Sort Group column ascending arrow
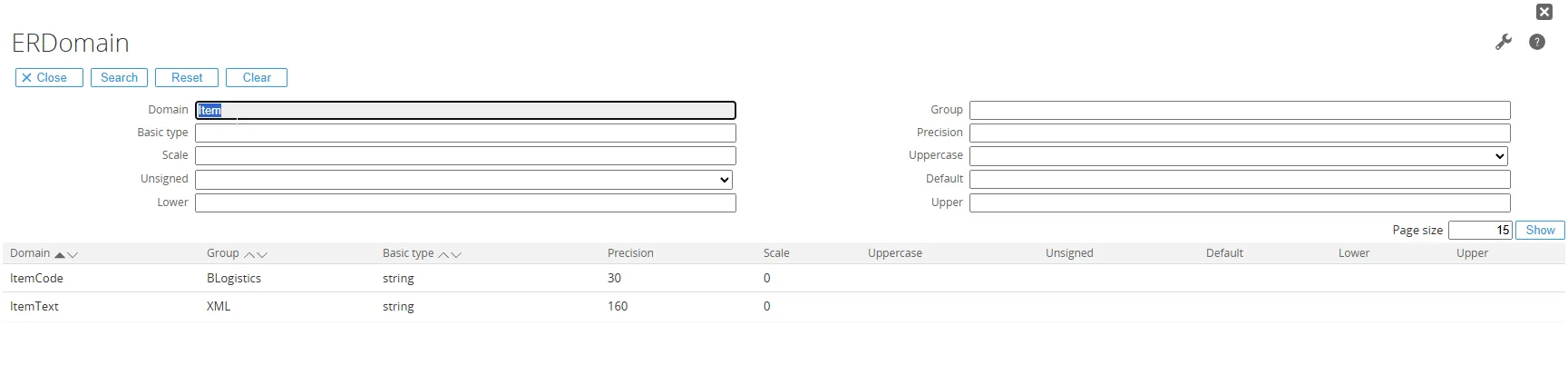The image size is (1568, 375). 249,255
